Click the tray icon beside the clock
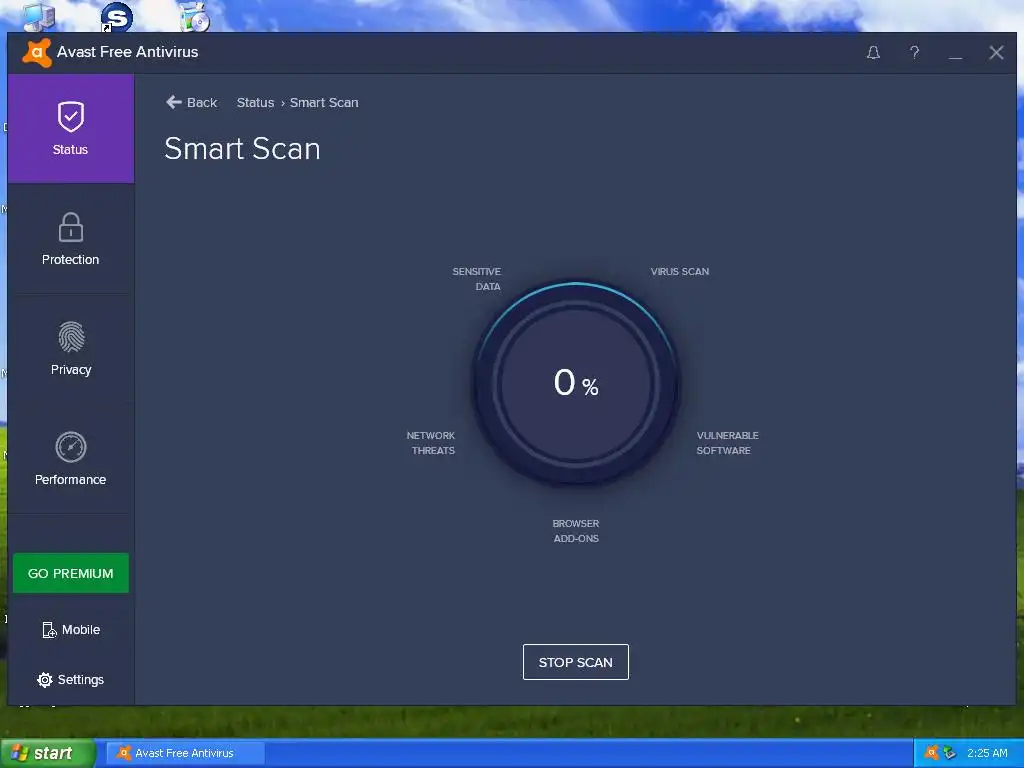Screen dimensions: 1024x768 coord(950,753)
